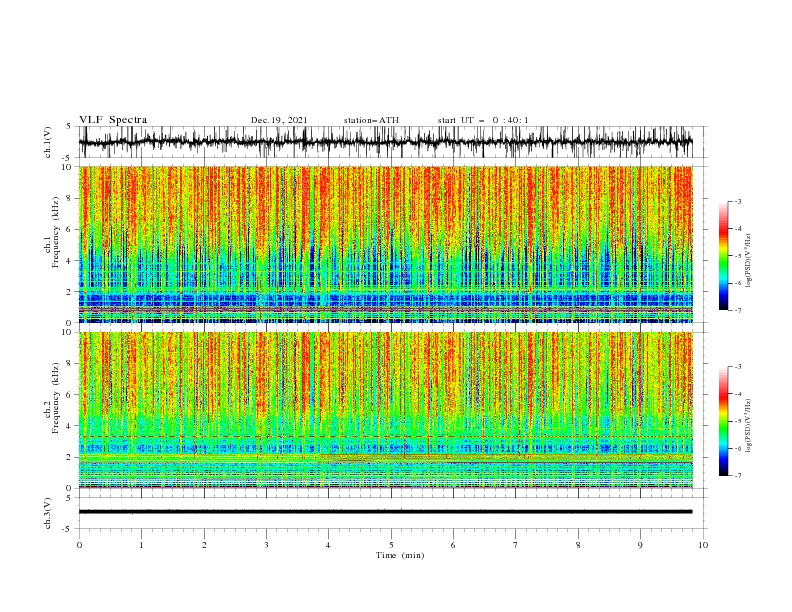792x612 pixels.
Task: Click the ch.1 voltage waveform trace
Action: (385, 142)
